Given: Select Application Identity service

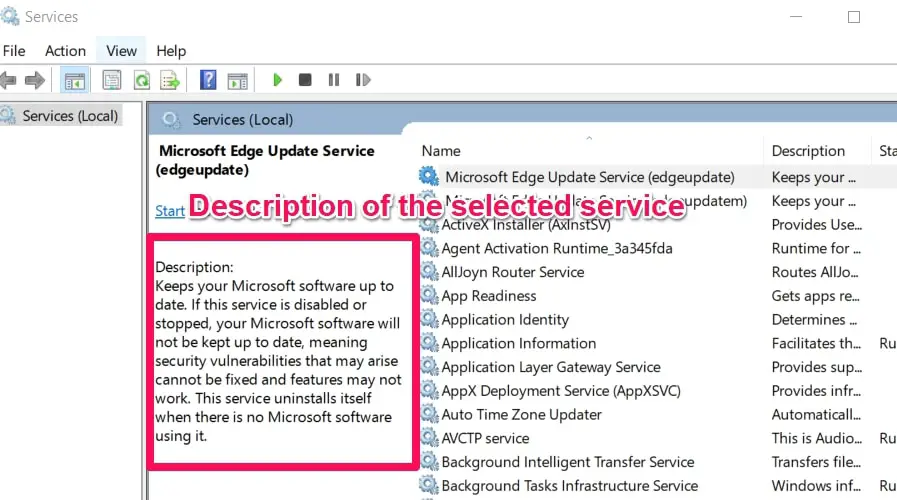Looking at the screenshot, I should tap(505, 320).
